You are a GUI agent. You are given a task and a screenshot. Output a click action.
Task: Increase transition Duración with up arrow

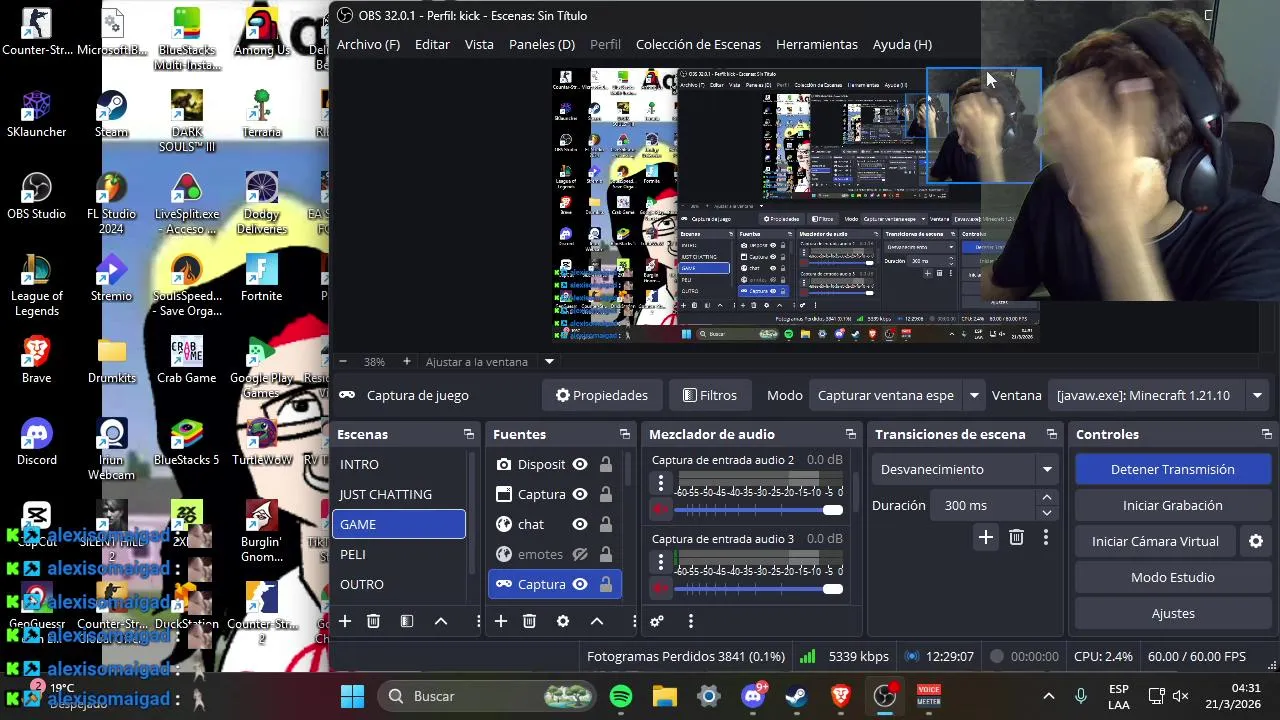click(1047, 498)
